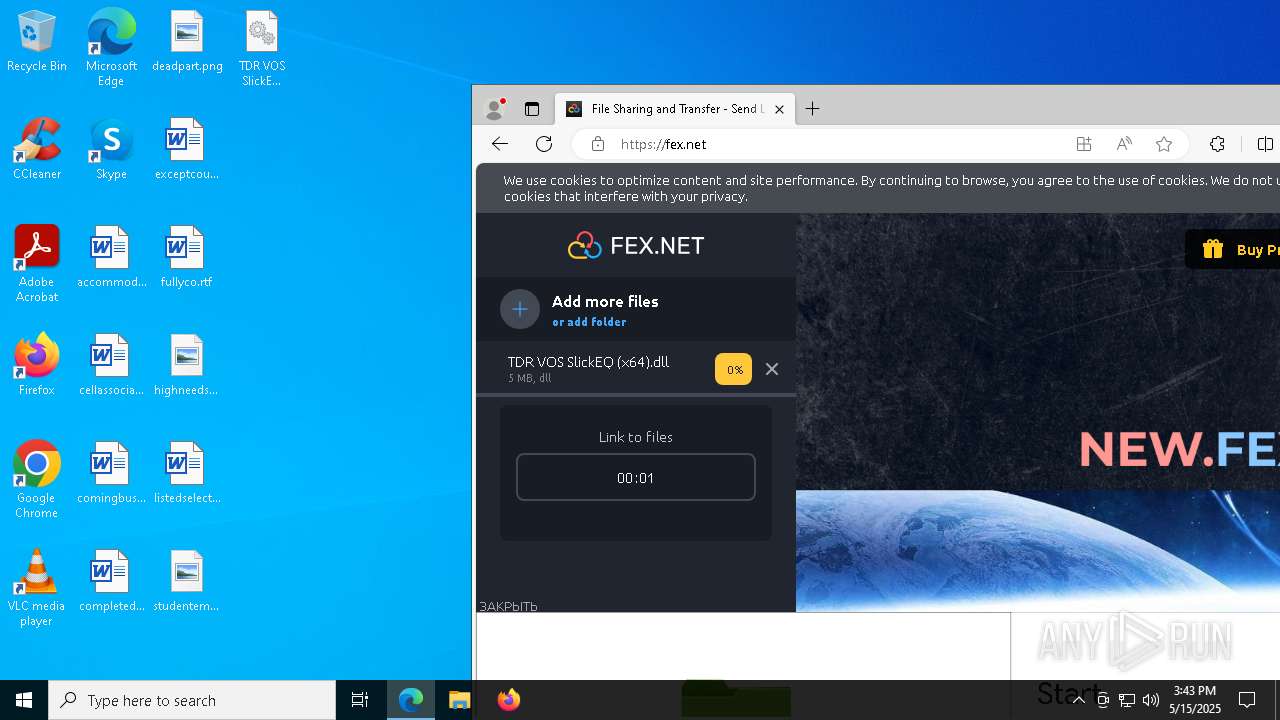Click the Link to files 00:01 field
Viewport: 1280px width, 720px height.
636,477
